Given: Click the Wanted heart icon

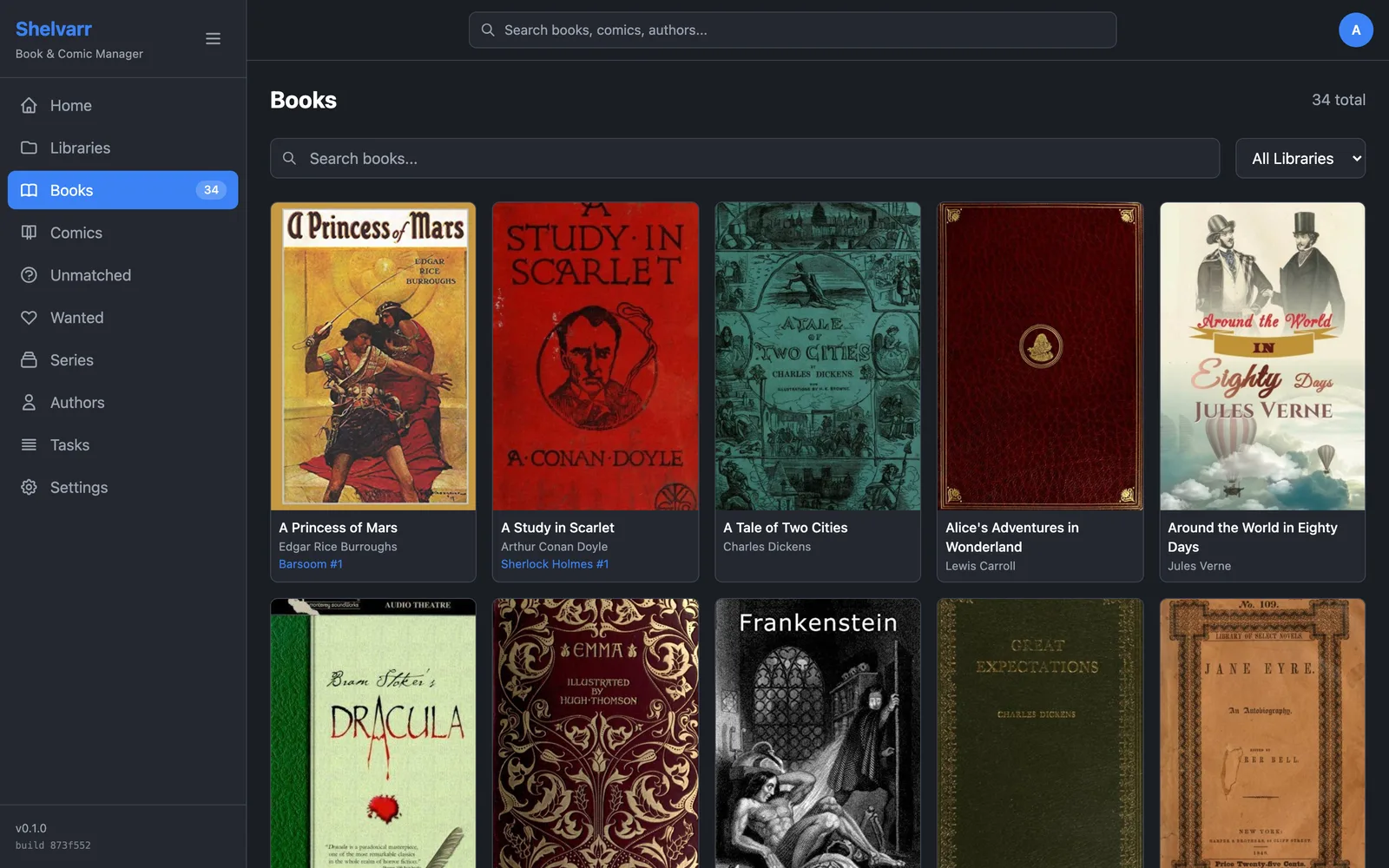Looking at the screenshot, I should click(x=29, y=318).
